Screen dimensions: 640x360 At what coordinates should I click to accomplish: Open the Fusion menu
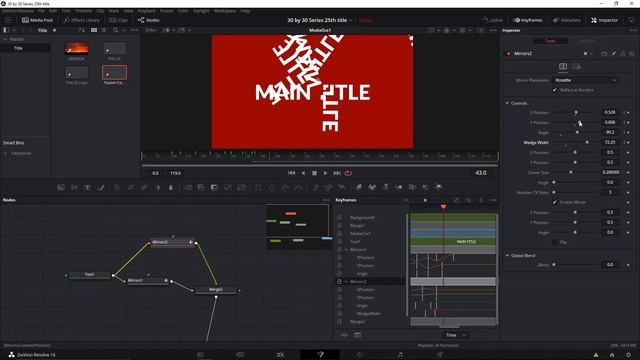[167, 11]
